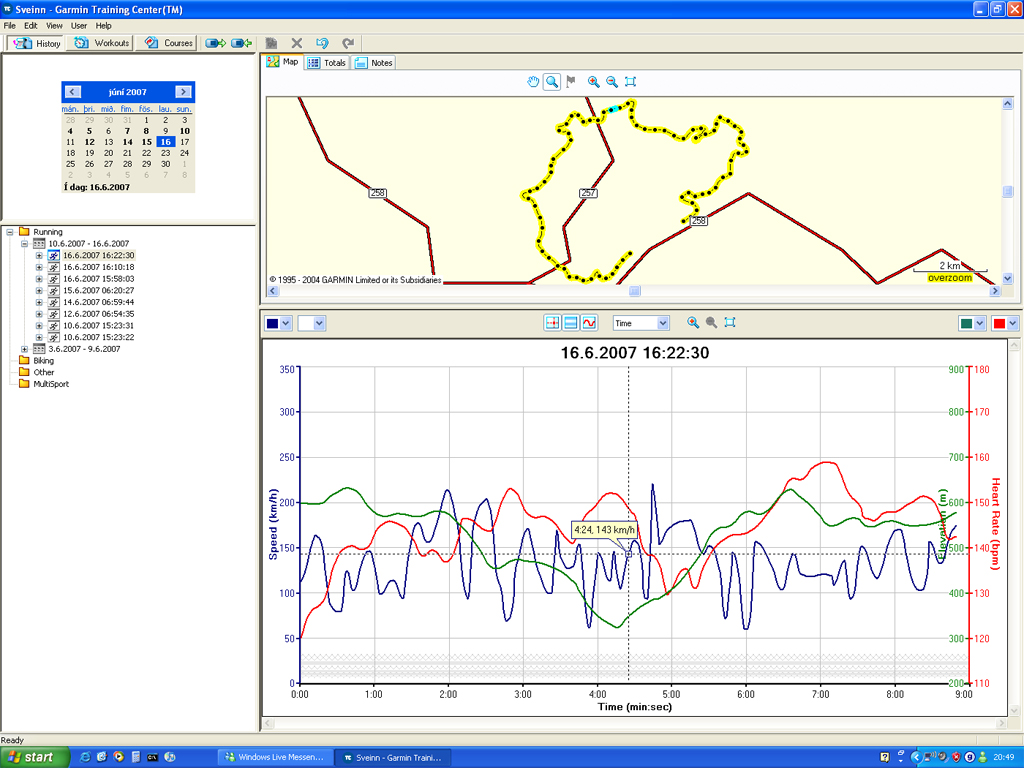Open the Time axis dropdown
Viewport: 1024px width, 768px height.
662,323
